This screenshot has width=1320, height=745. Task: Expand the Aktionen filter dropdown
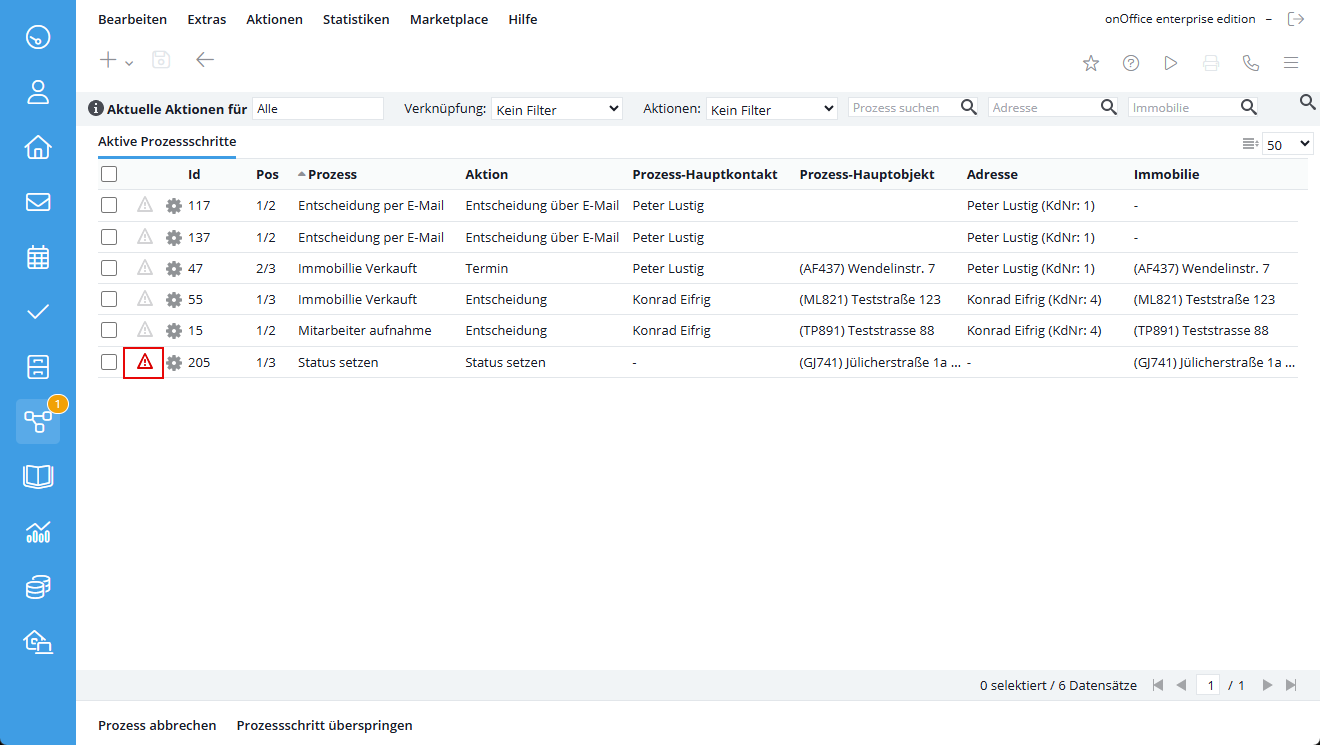(x=771, y=109)
